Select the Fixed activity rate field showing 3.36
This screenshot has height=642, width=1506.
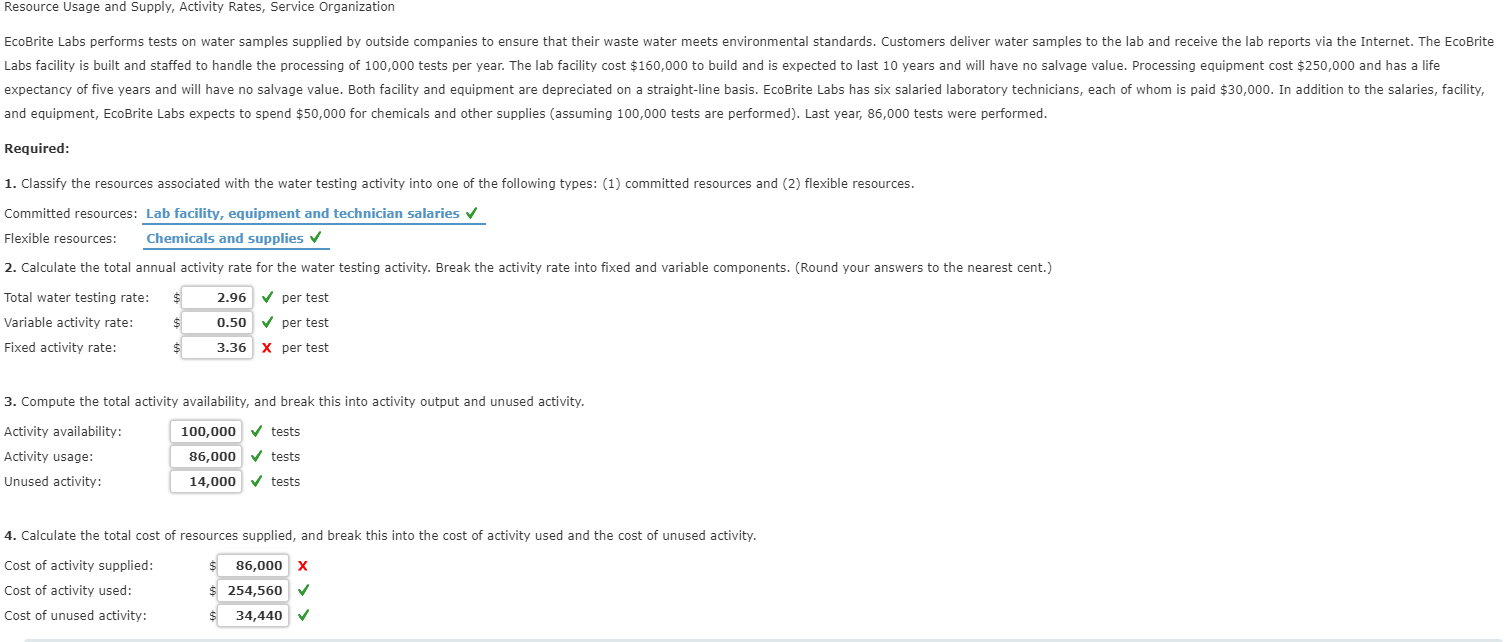(216, 347)
